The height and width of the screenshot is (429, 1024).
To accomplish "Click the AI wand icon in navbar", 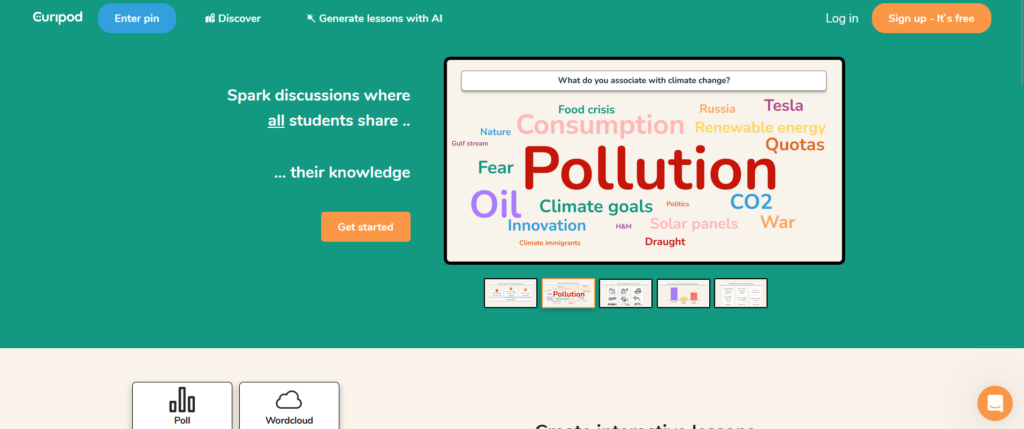I will [x=311, y=19].
